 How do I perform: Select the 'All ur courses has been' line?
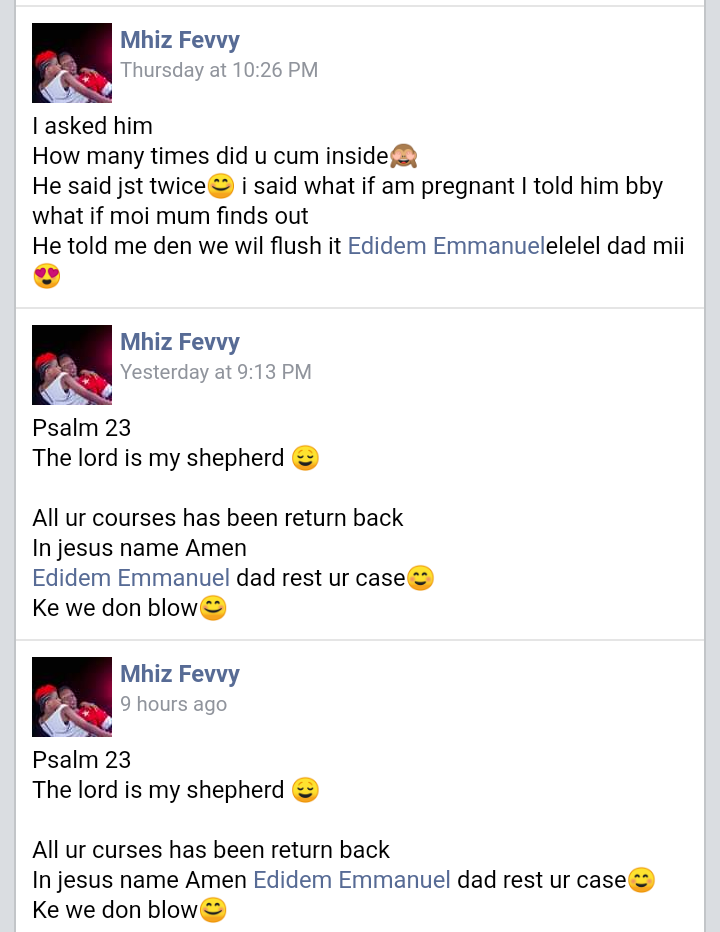pos(218,518)
